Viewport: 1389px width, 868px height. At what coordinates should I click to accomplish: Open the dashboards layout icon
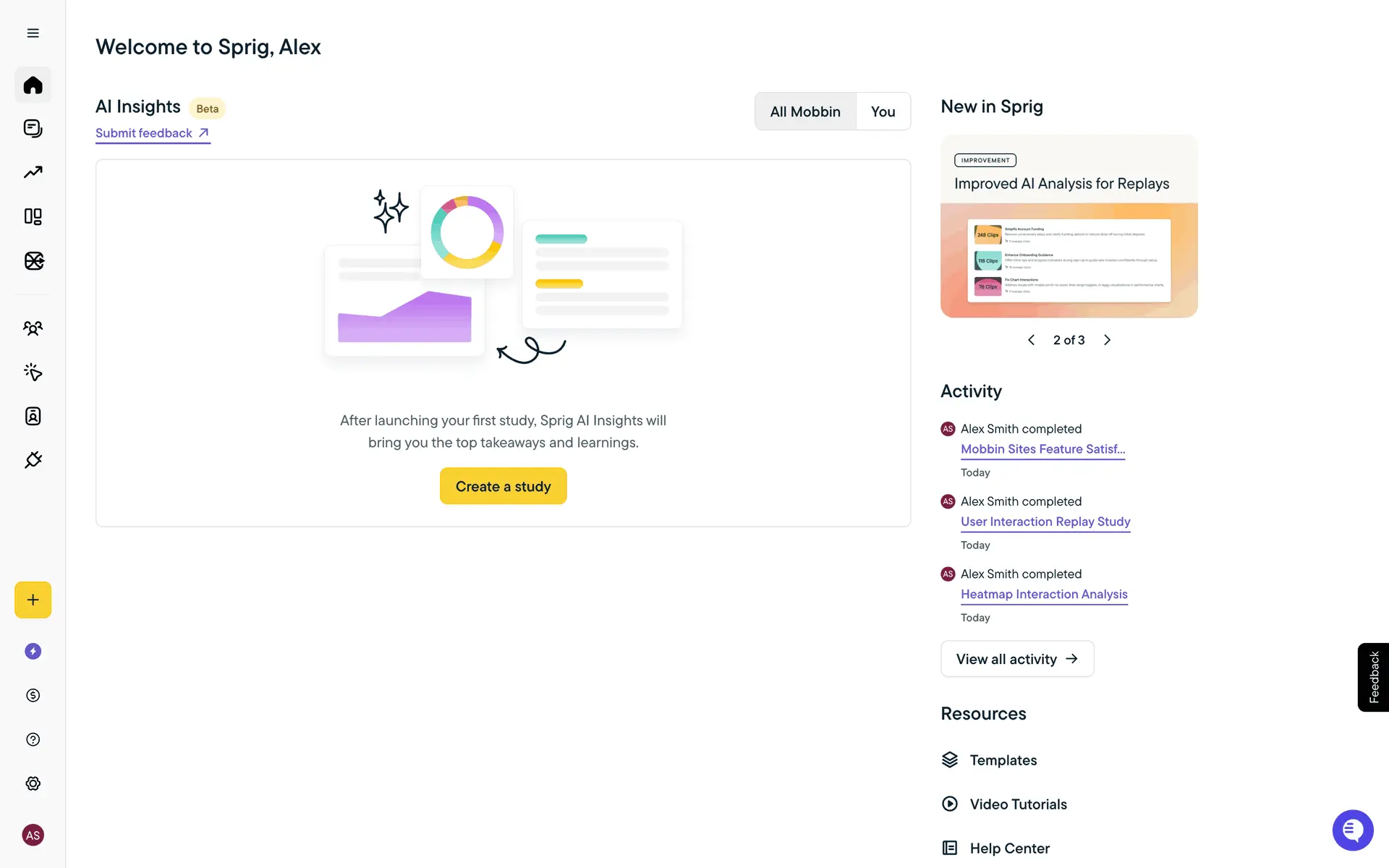(x=33, y=216)
